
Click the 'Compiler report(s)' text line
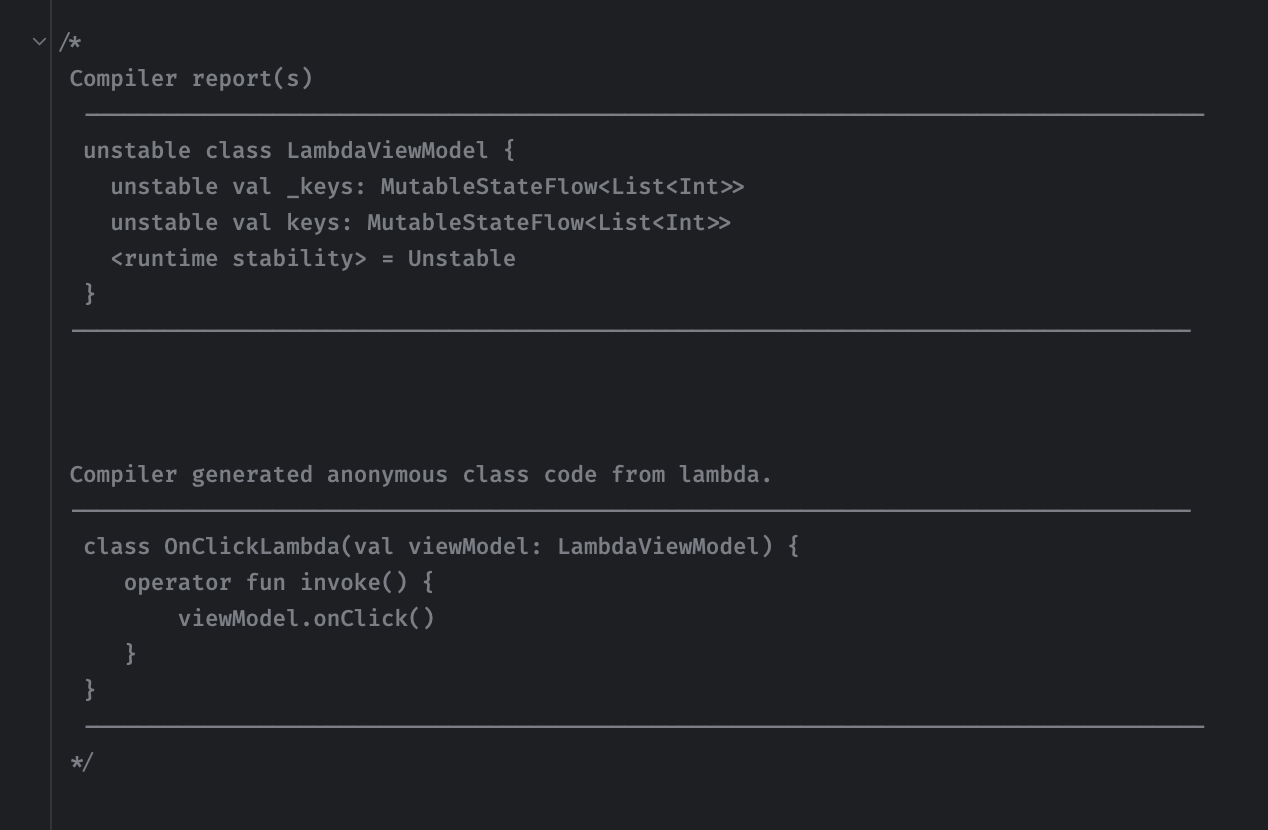coord(191,78)
